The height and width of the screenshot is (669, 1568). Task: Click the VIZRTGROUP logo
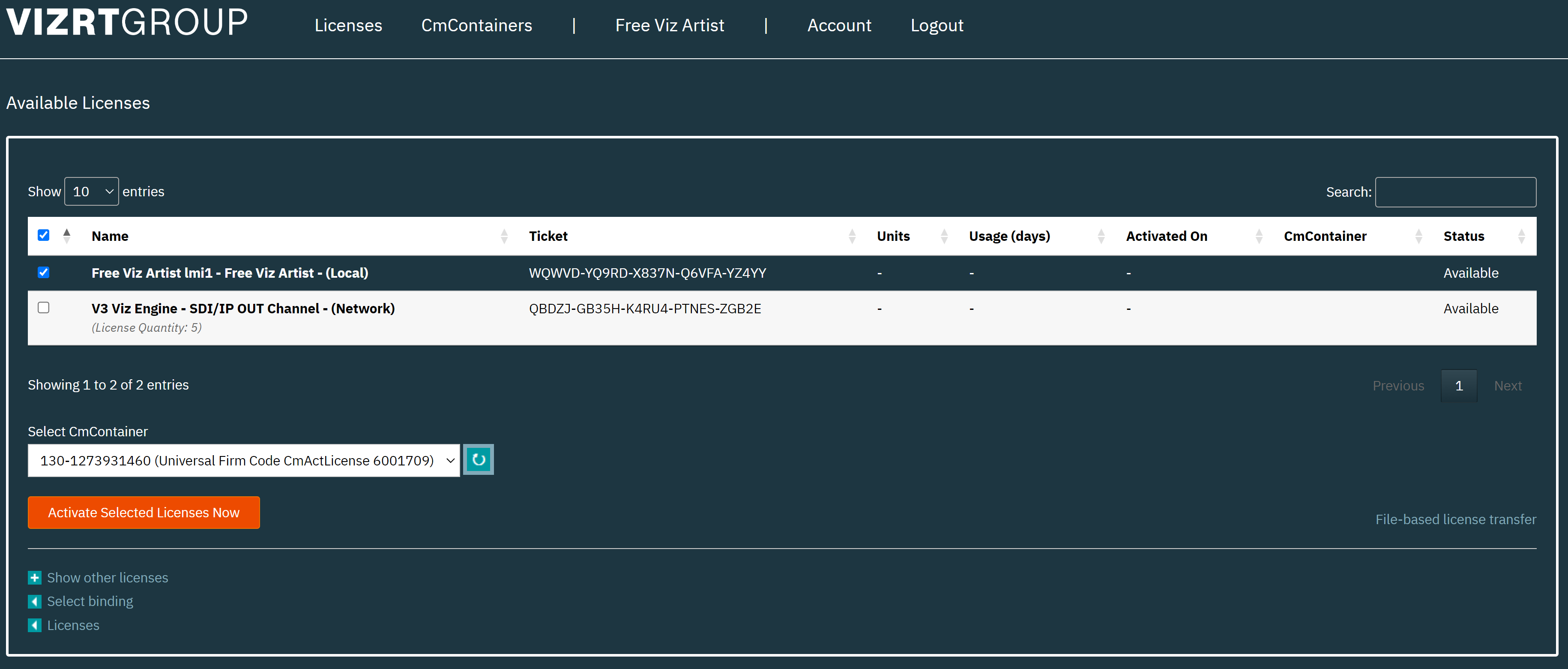coord(127,23)
